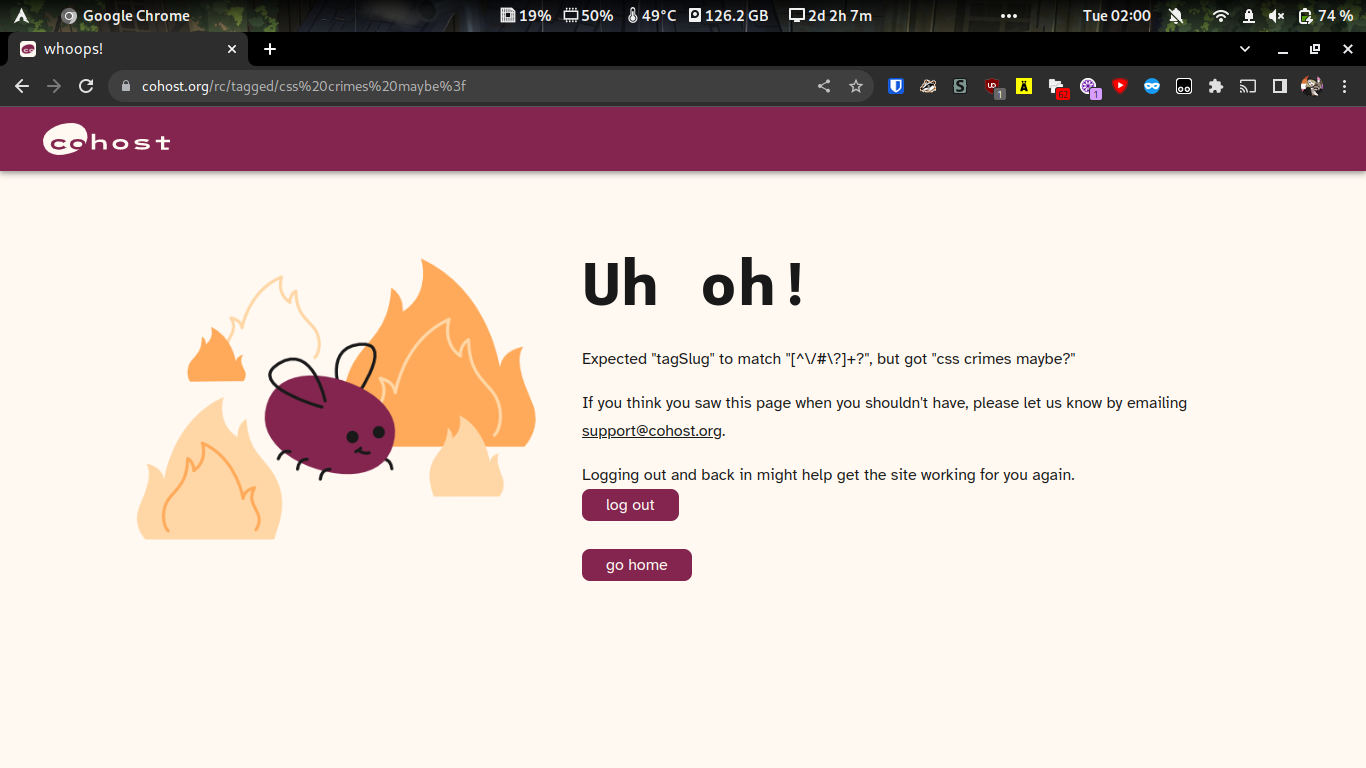Open the Stylus extension

pyautogui.click(x=959, y=86)
